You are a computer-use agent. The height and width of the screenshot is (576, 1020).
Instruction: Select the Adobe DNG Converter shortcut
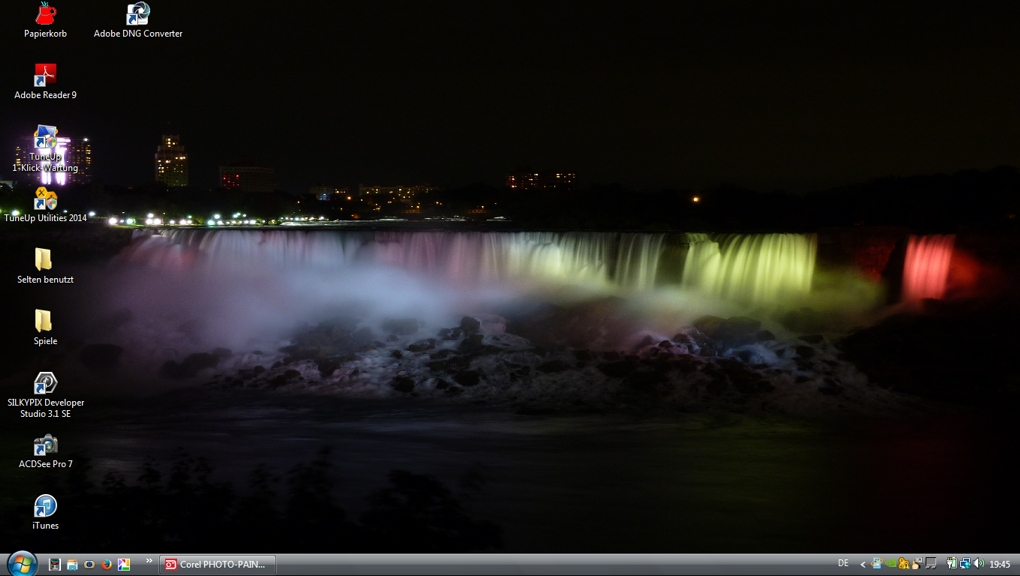[x=138, y=20]
